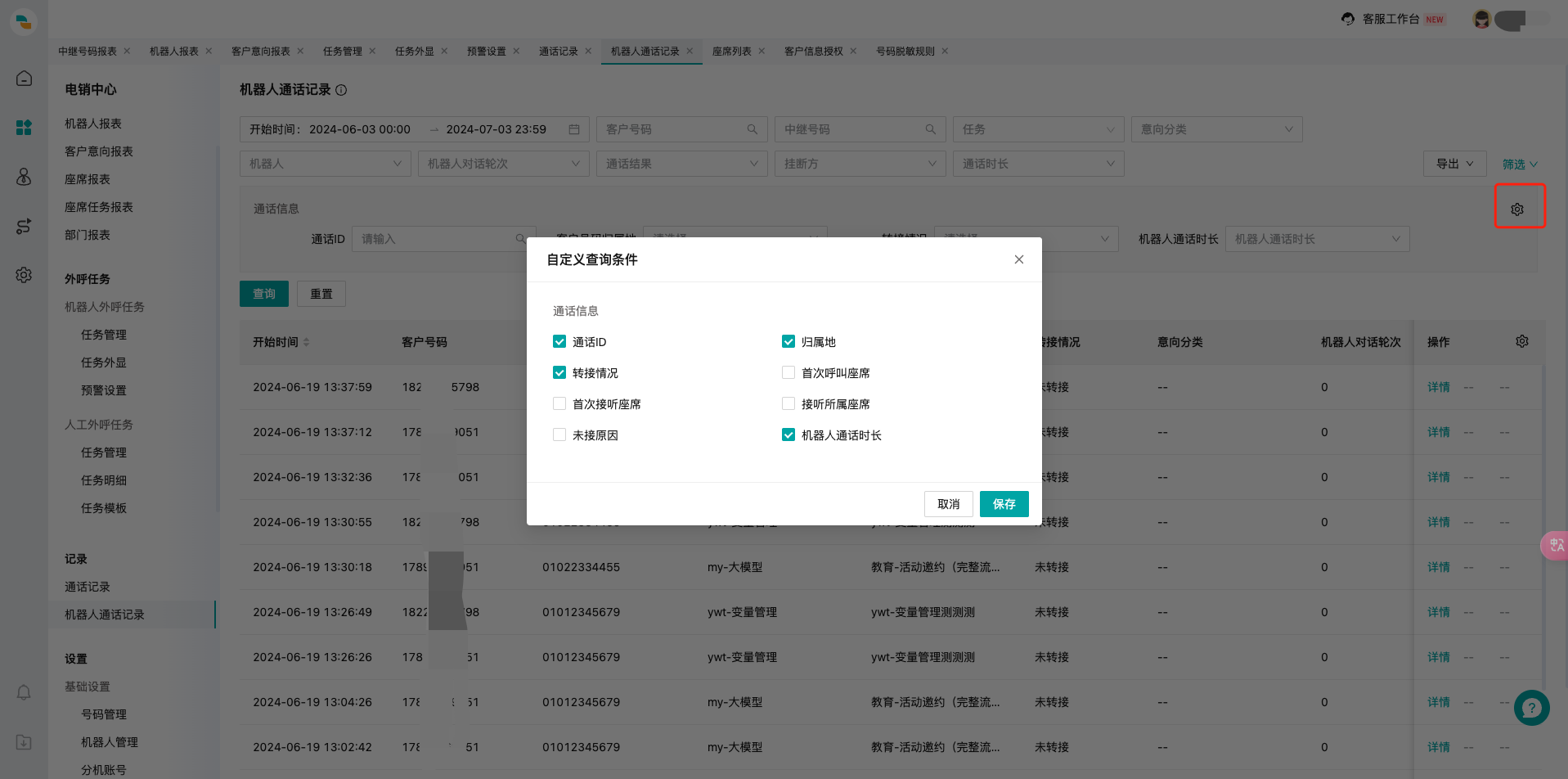Image resolution: width=1568 pixels, height=779 pixels.
Task: Open the 意向分类 dropdown filter
Action: (1217, 129)
